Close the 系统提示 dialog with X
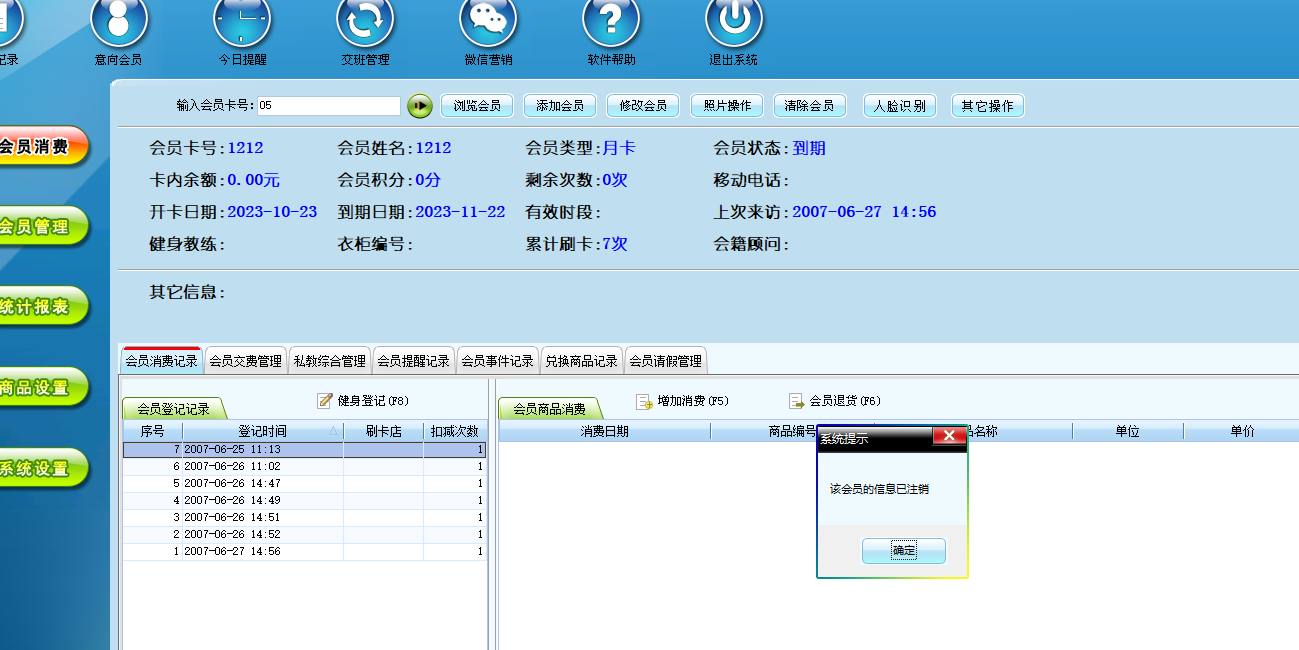Viewport: 1299px width, 650px height. (x=948, y=436)
